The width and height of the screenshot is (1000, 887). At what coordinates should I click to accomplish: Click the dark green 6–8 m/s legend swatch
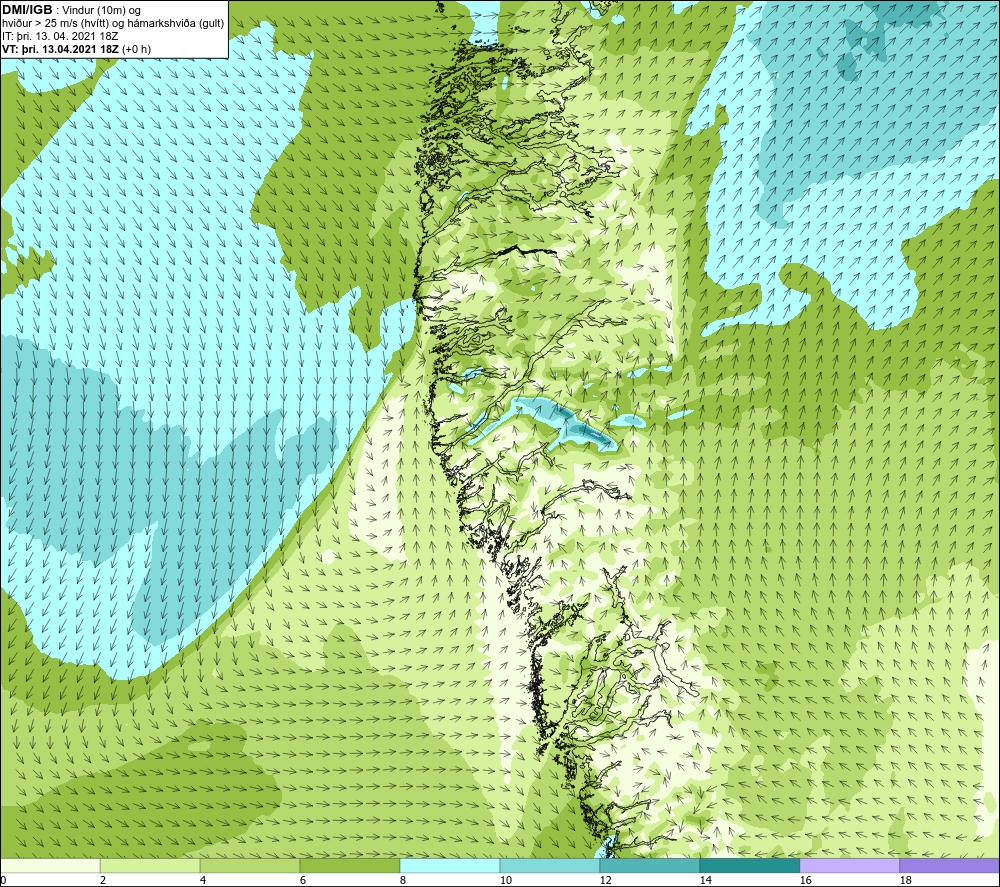[349, 865]
